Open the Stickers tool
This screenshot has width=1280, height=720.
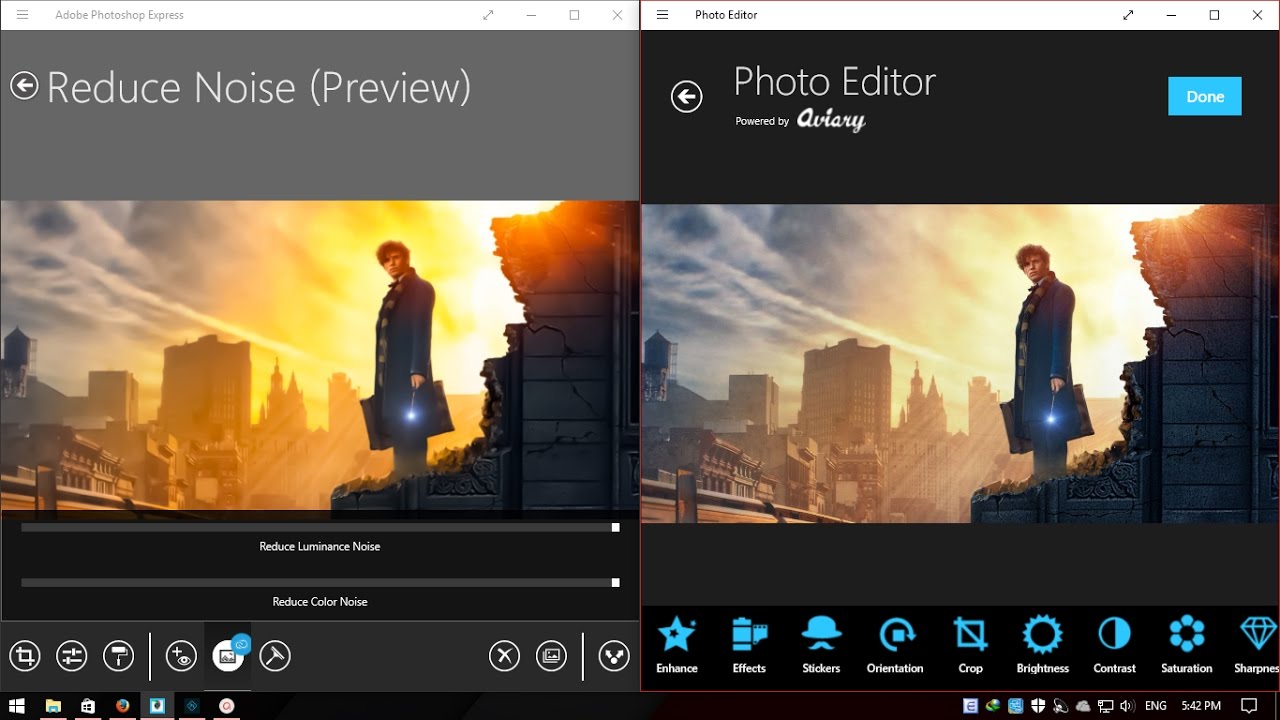[x=821, y=645]
